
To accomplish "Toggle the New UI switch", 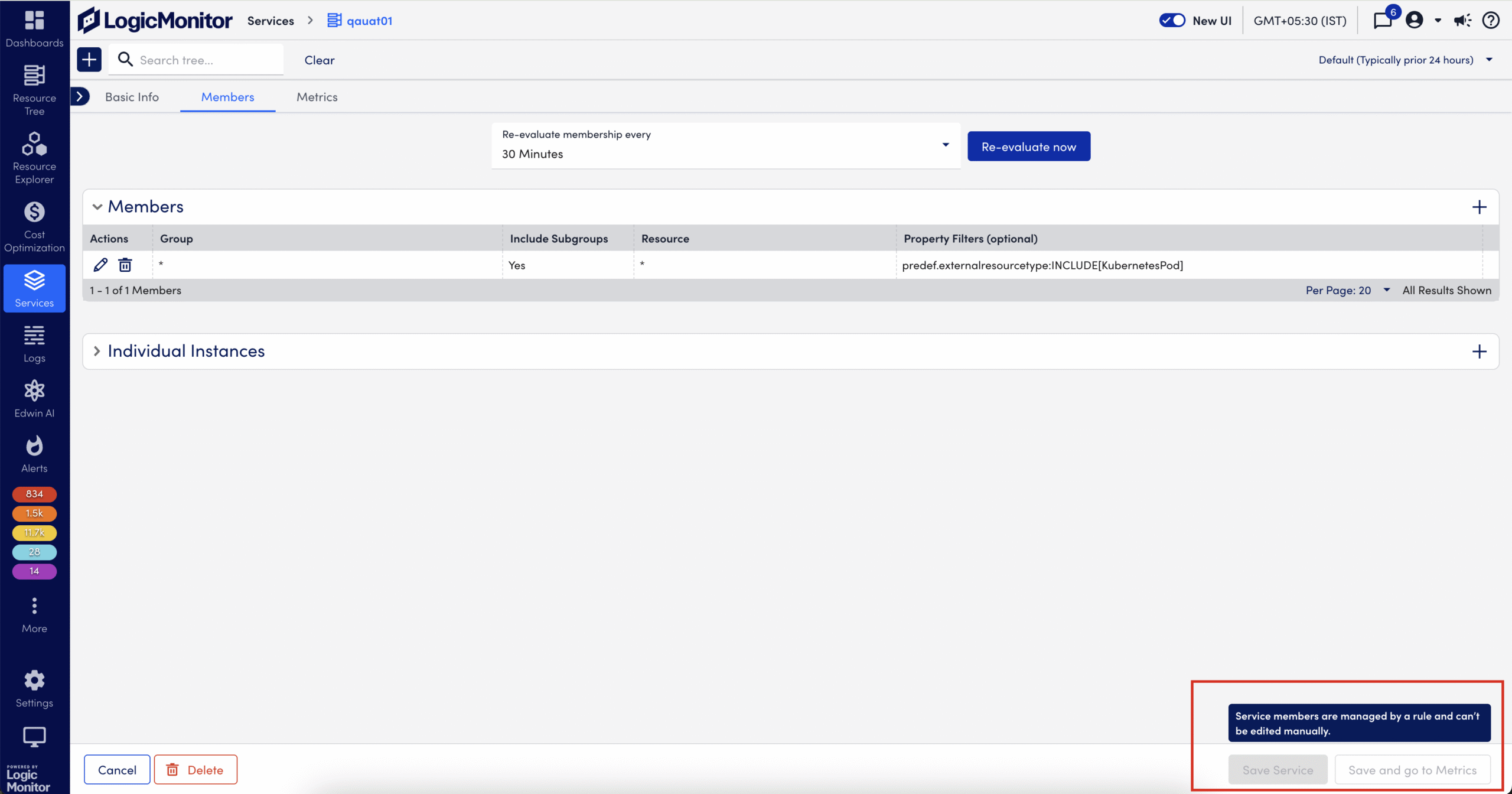I will click(1172, 21).
